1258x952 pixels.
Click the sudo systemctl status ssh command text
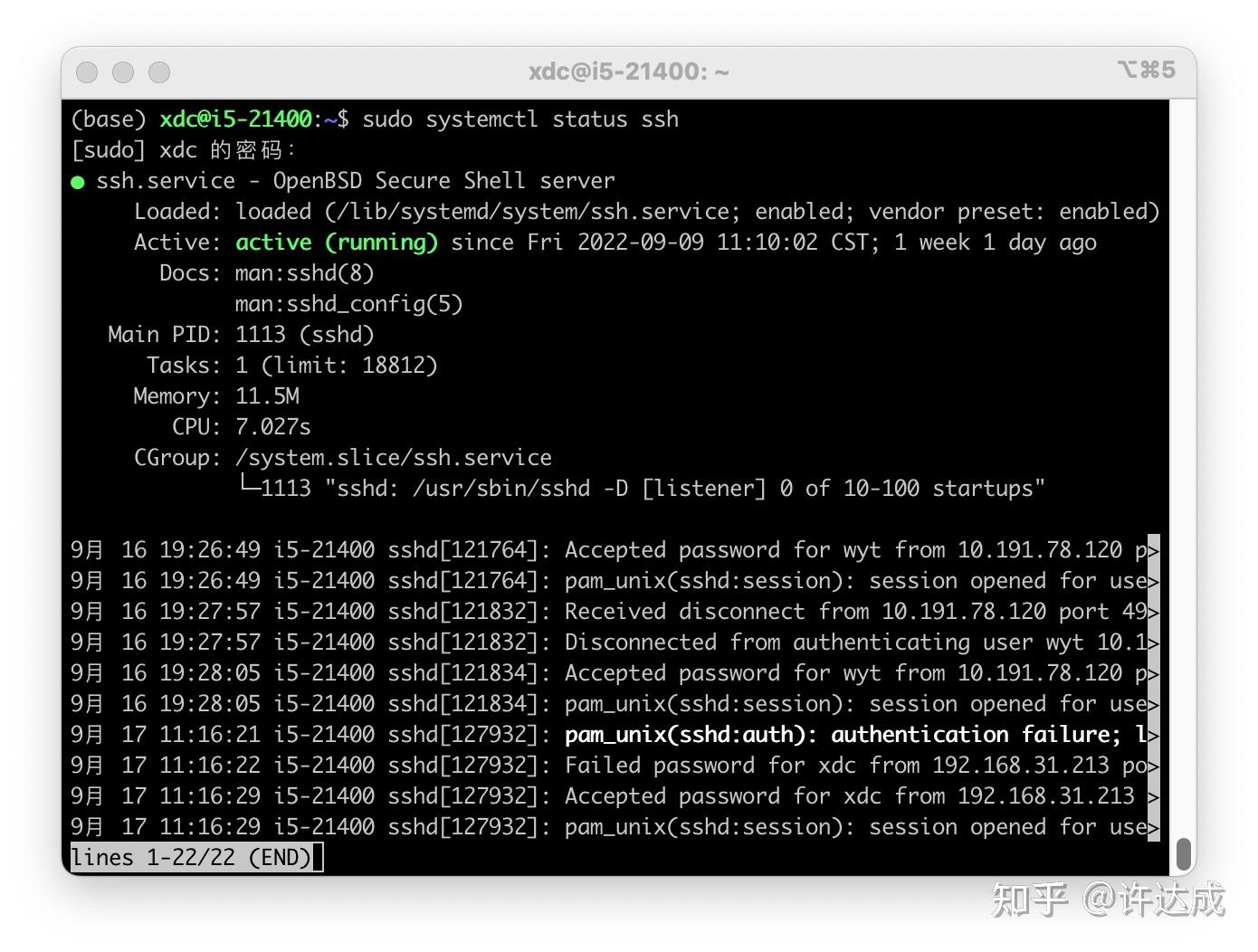[519, 119]
